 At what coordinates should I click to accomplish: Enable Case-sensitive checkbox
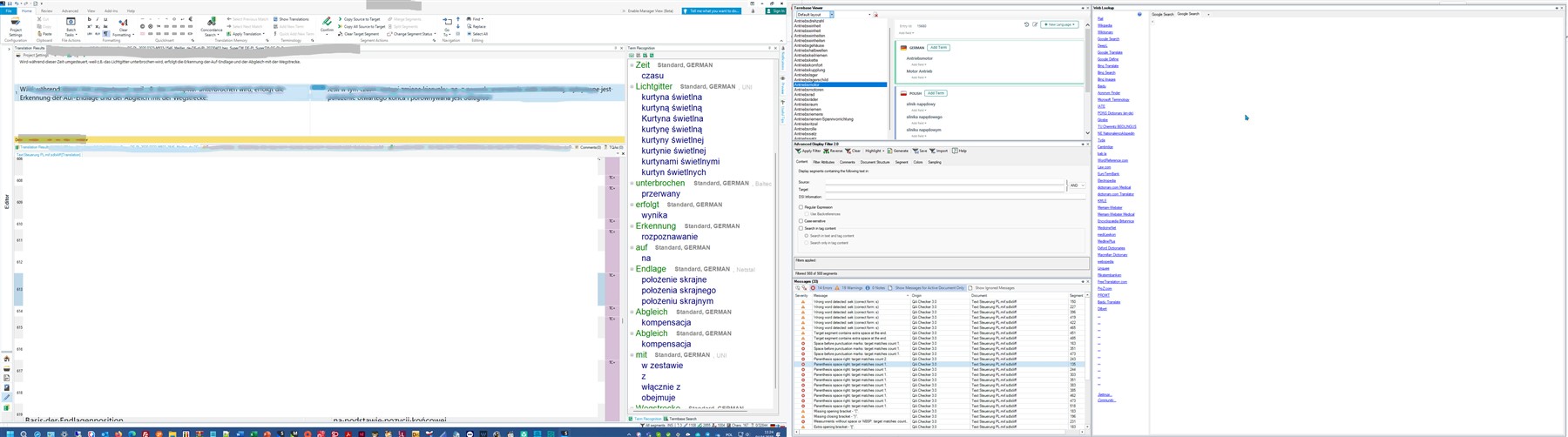click(x=801, y=221)
